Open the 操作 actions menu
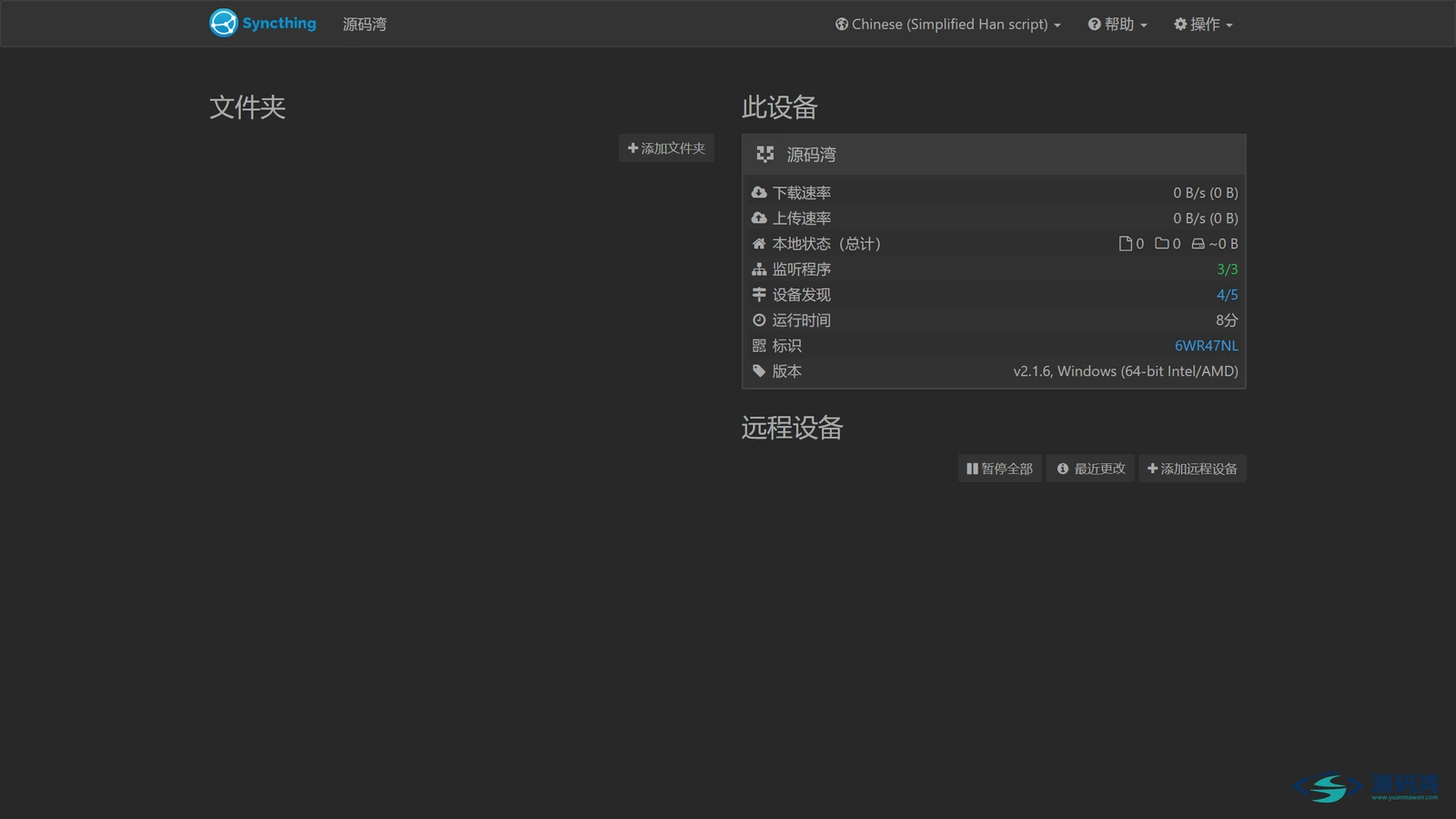 tap(1203, 25)
